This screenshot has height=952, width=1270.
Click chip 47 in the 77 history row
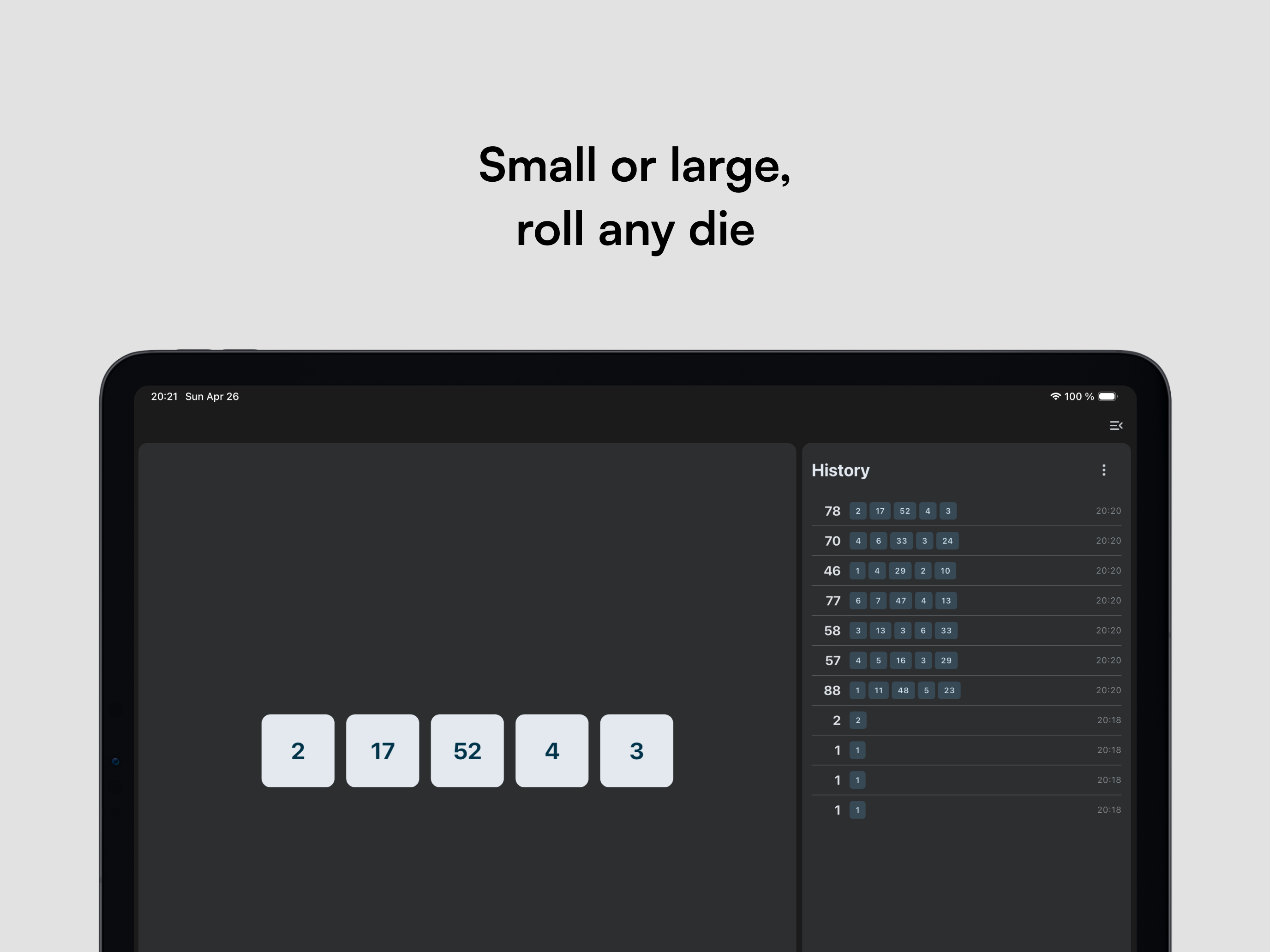[x=901, y=600]
